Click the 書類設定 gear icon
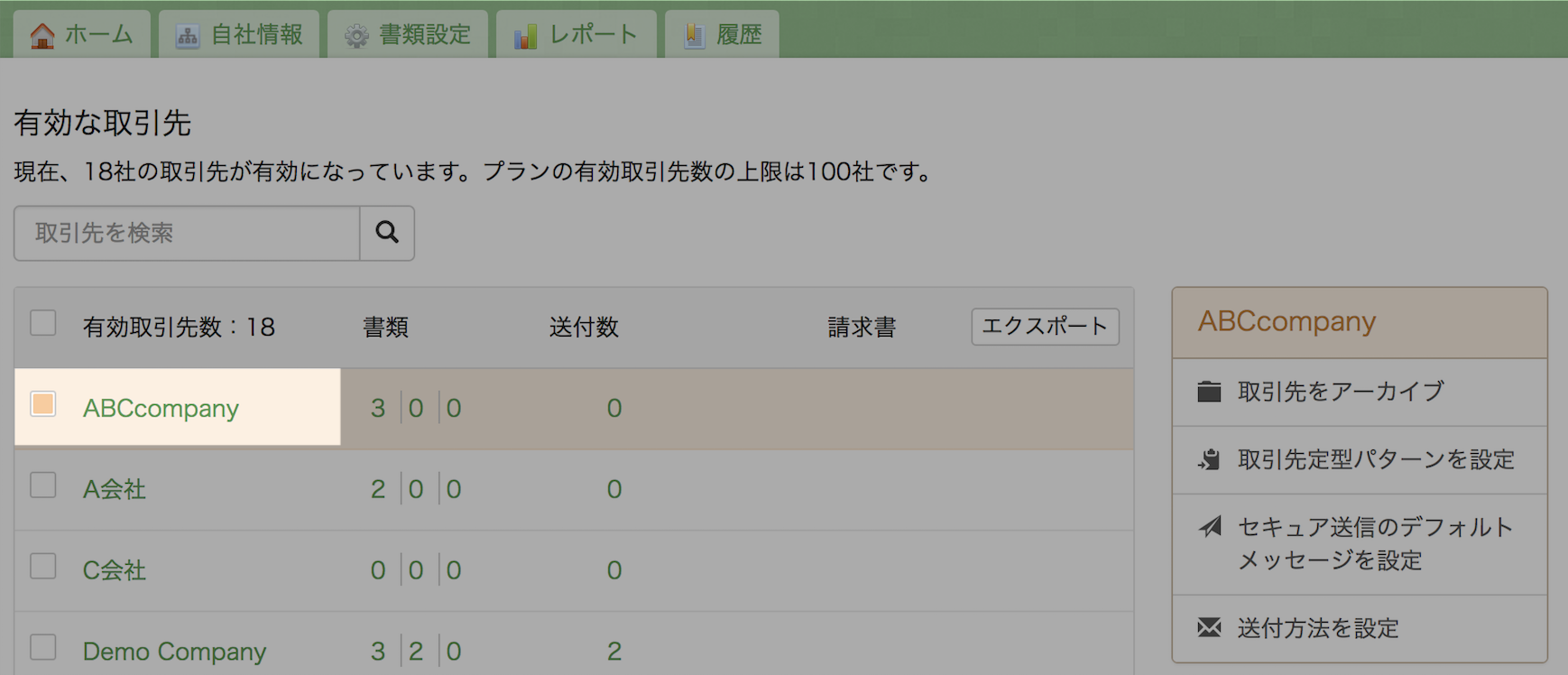This screenshot has height=675, width=1568. coord(356,36)
